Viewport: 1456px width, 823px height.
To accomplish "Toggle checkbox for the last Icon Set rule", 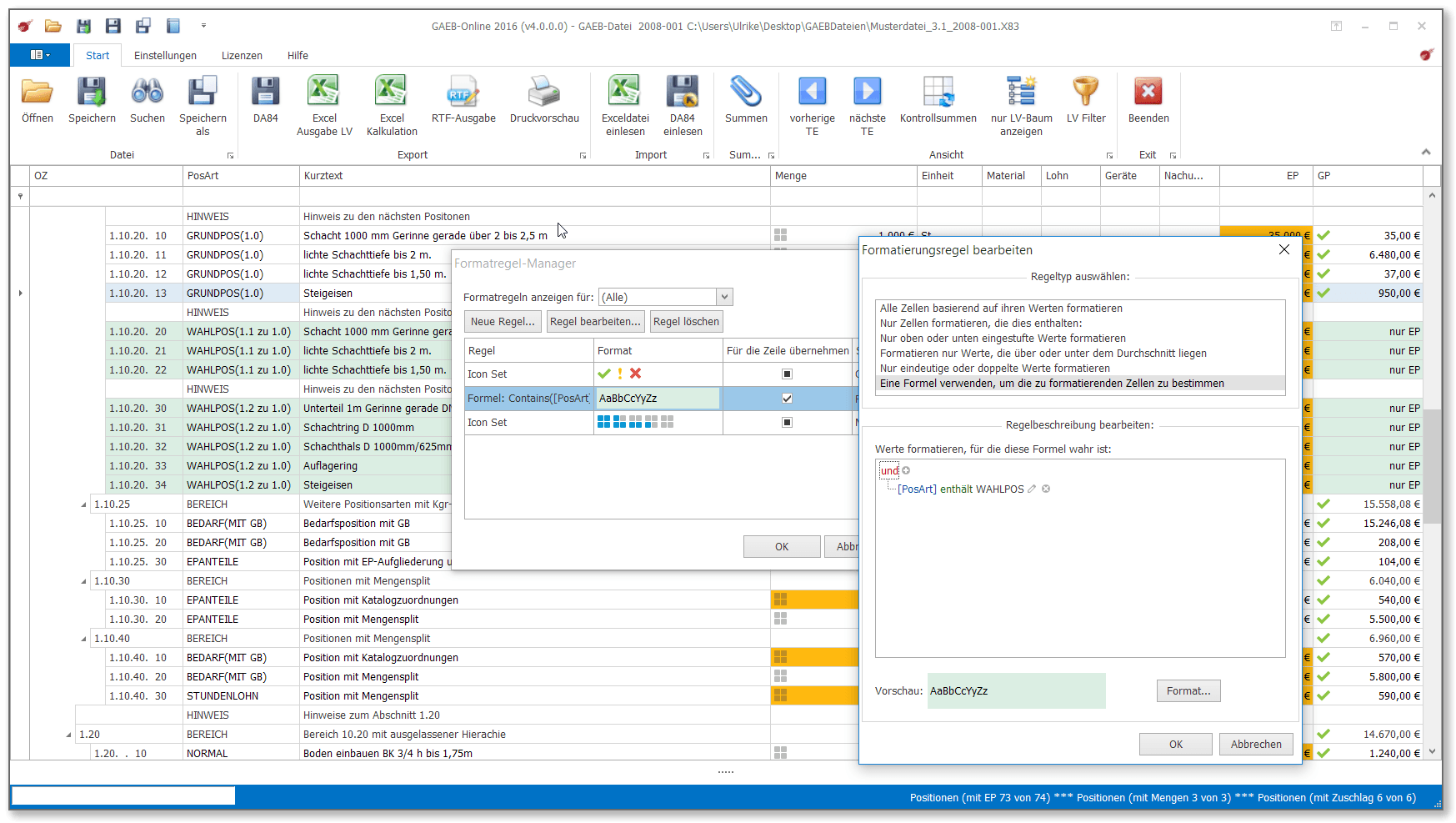I will [x=787, y=423].
